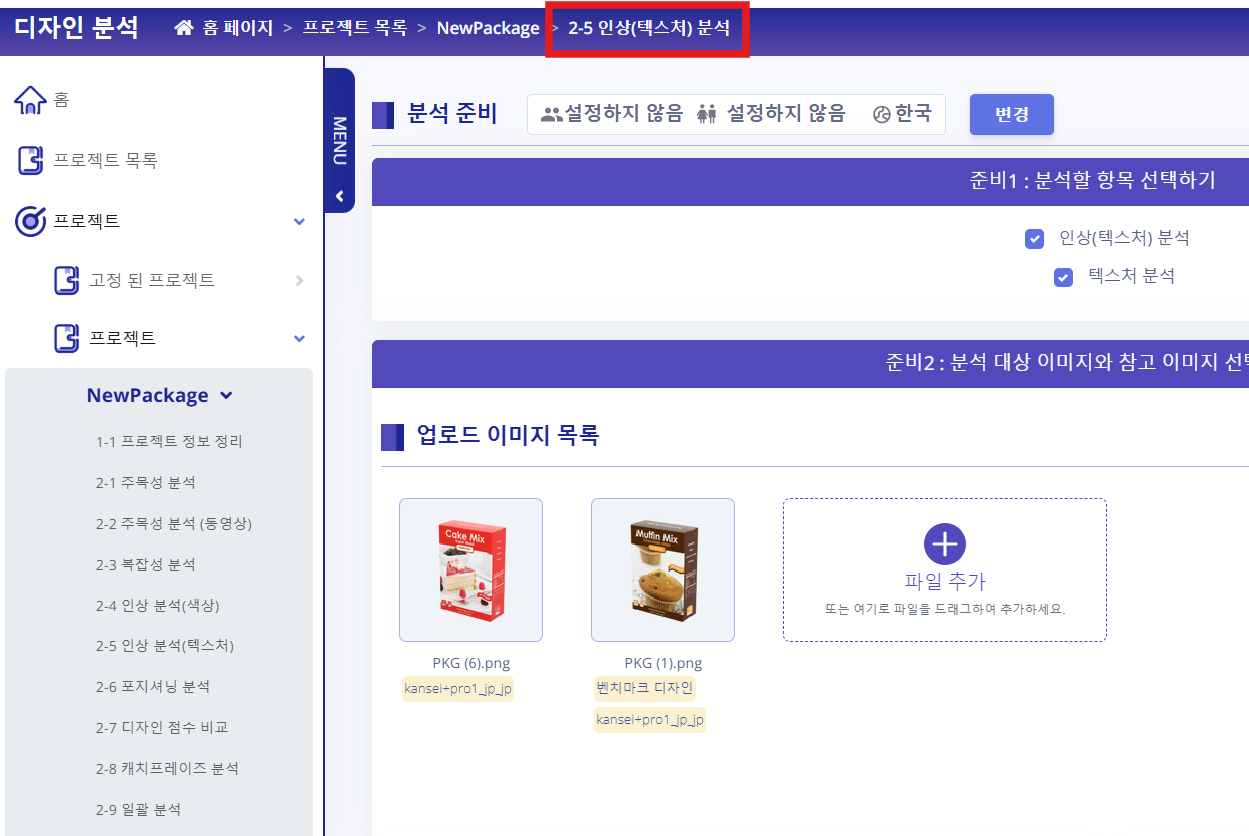Screen dimensions: 1249x836
Task: Open 2-5 인상 분석(텍스처) in sidebar
Action: [x=165, y=645]
